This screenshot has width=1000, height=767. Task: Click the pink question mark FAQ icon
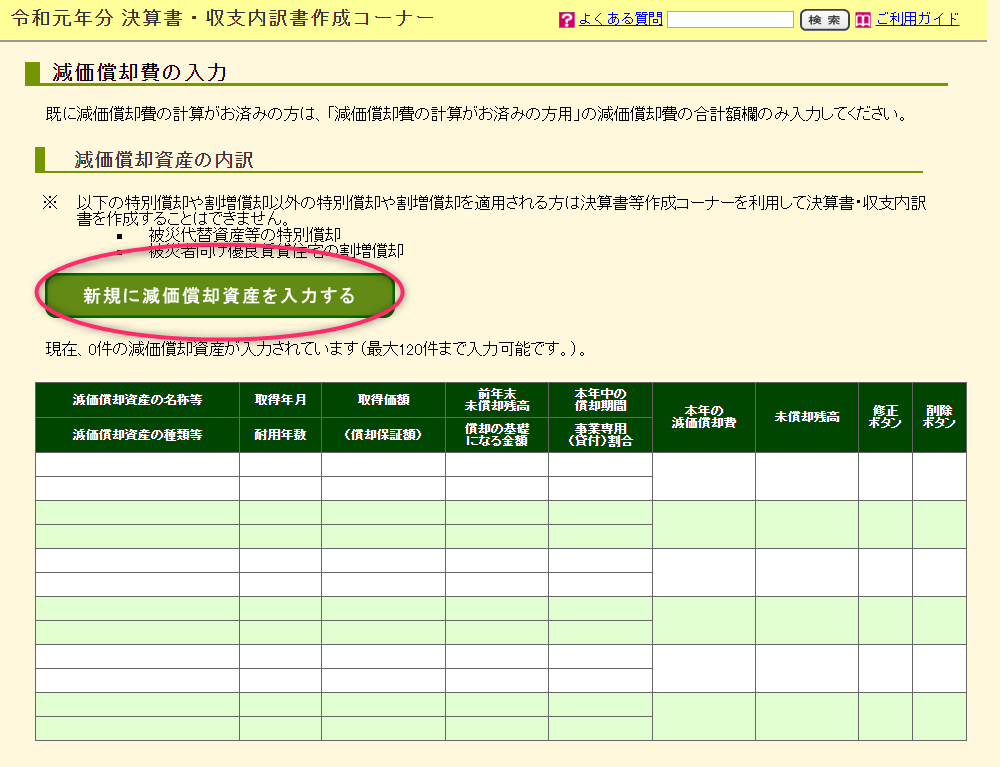point(566,20)
